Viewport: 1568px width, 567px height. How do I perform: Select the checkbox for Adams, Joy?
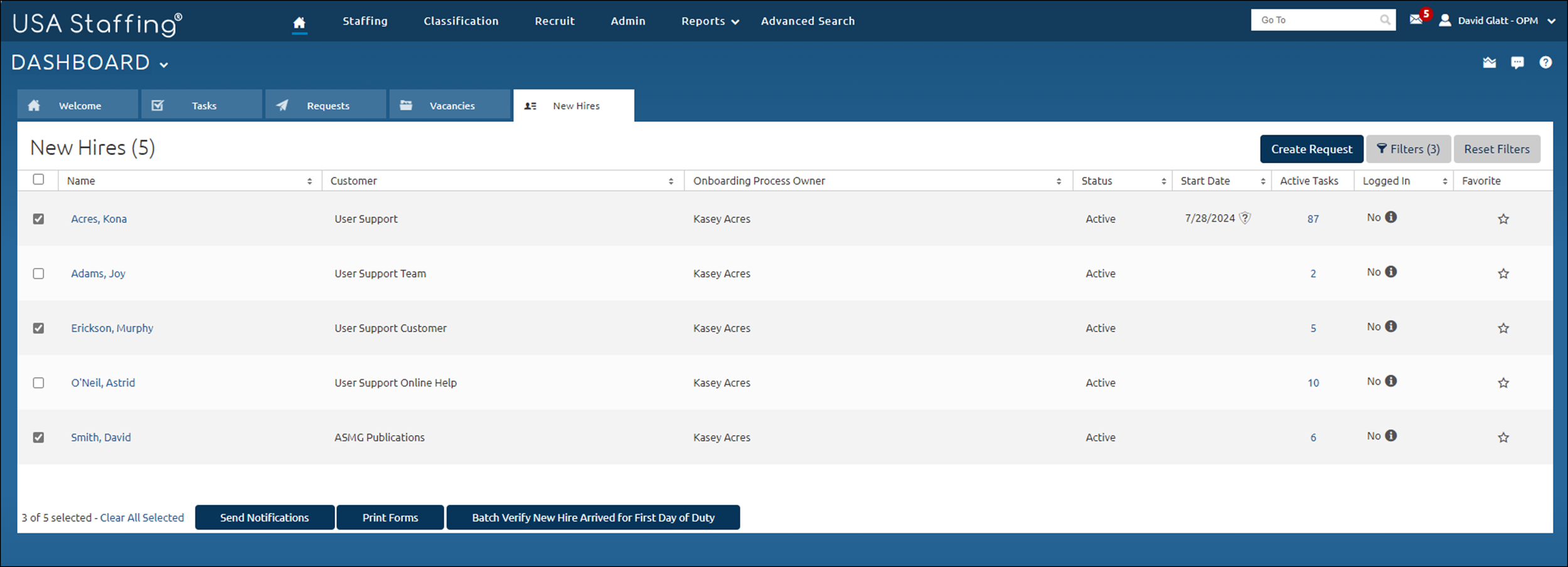click(x=38, y=273)
